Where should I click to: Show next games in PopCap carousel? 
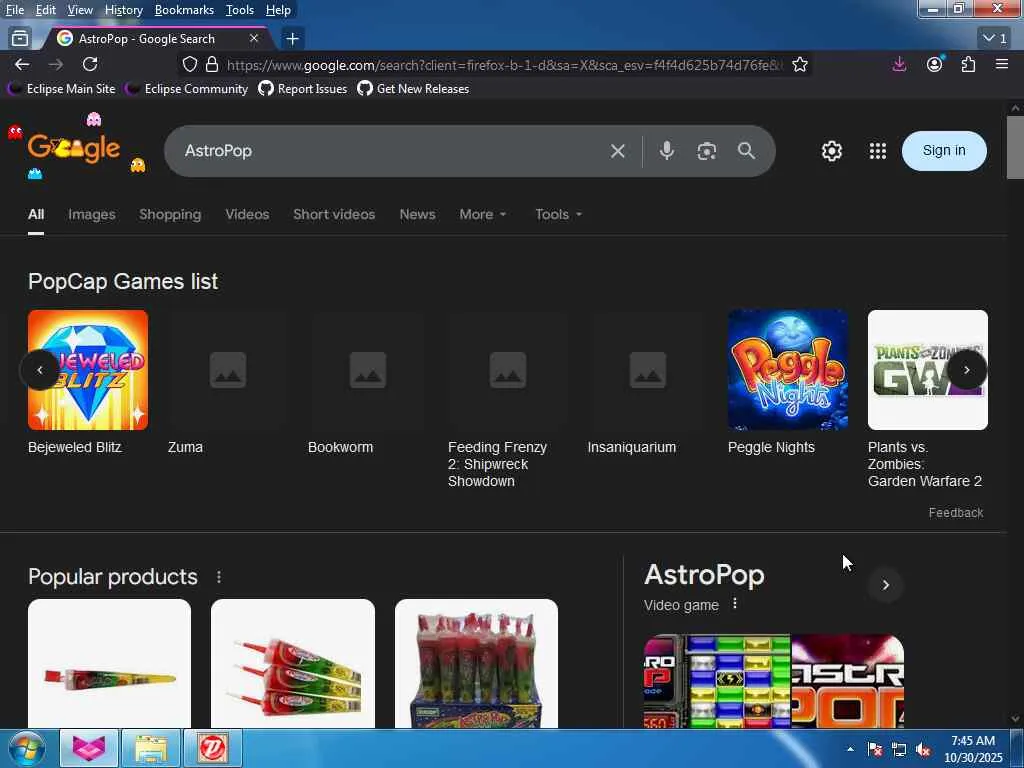pos(967,370)
